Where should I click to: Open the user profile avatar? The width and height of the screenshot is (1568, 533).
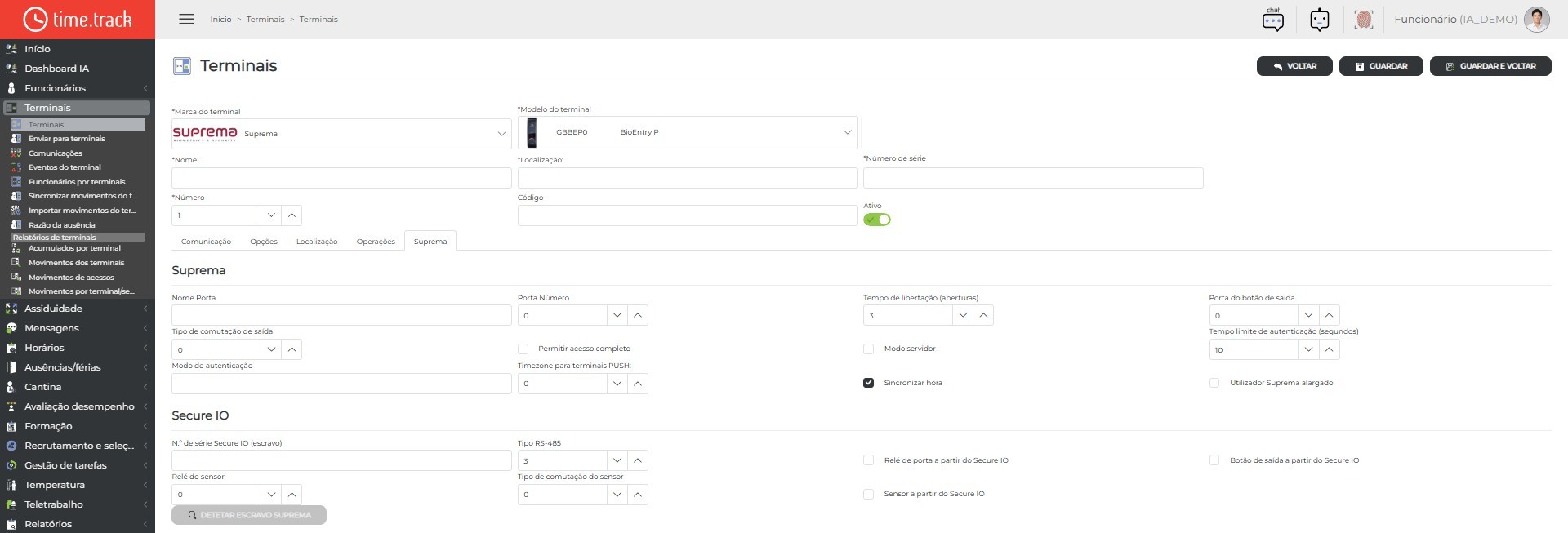[x=1537, y=19]
